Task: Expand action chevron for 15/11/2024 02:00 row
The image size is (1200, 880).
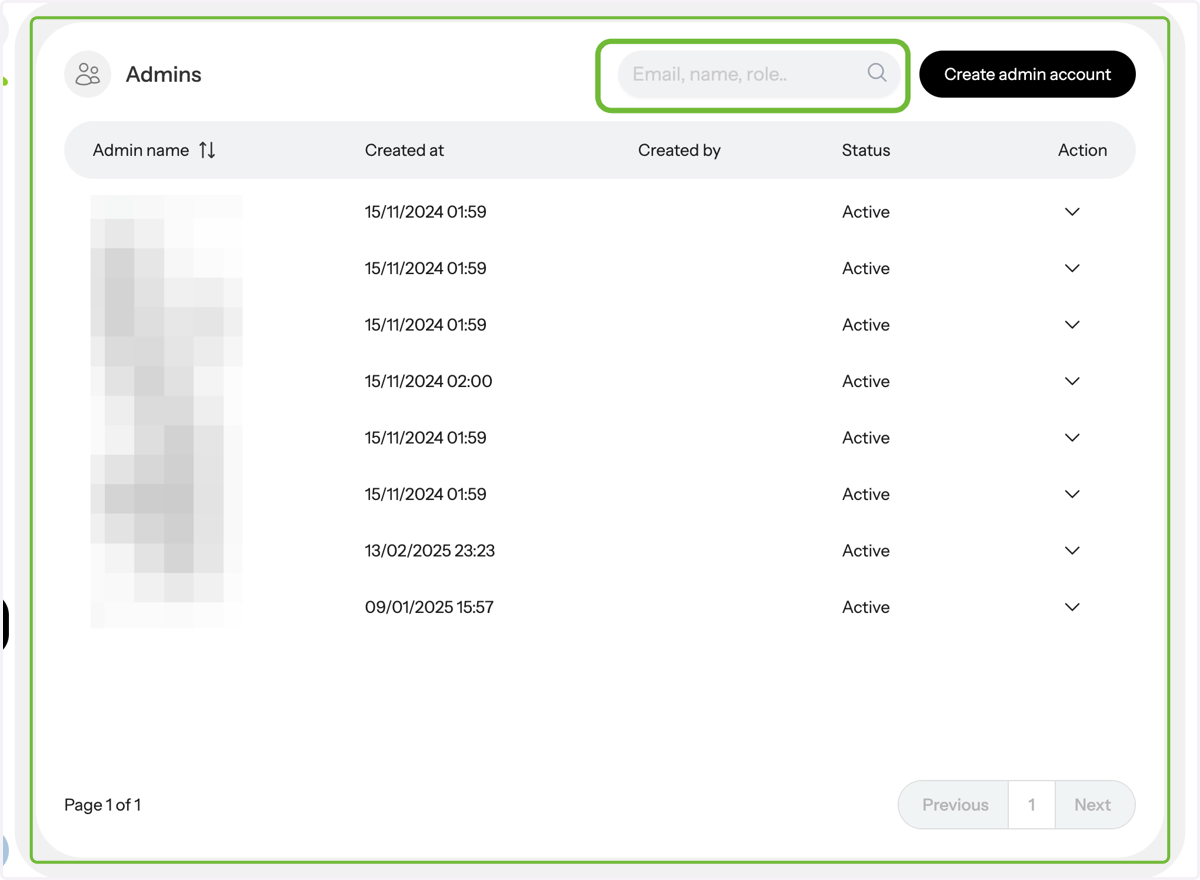Action: [x=1072, y=381]
